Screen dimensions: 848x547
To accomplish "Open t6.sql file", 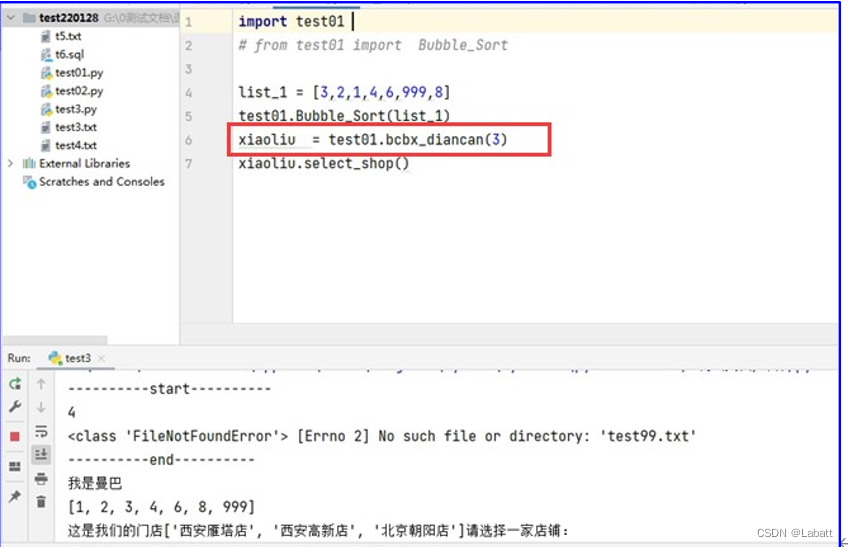I will tap(69, 54).
